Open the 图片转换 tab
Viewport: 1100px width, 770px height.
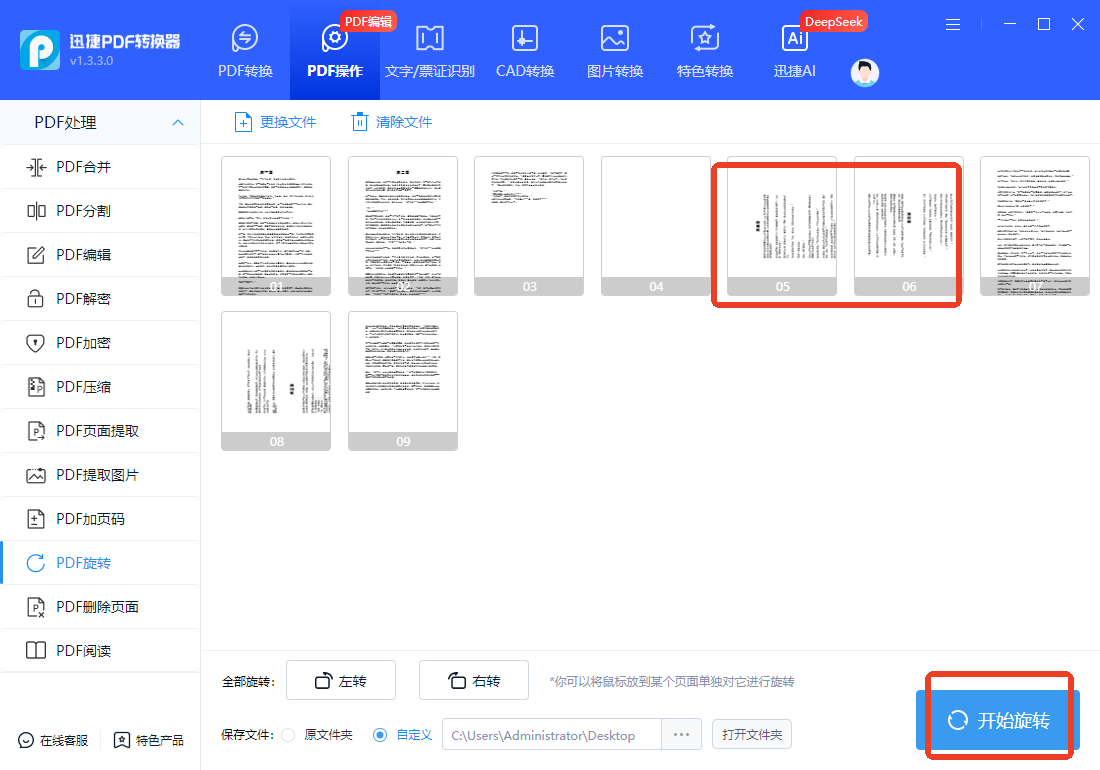click(615, 51)
